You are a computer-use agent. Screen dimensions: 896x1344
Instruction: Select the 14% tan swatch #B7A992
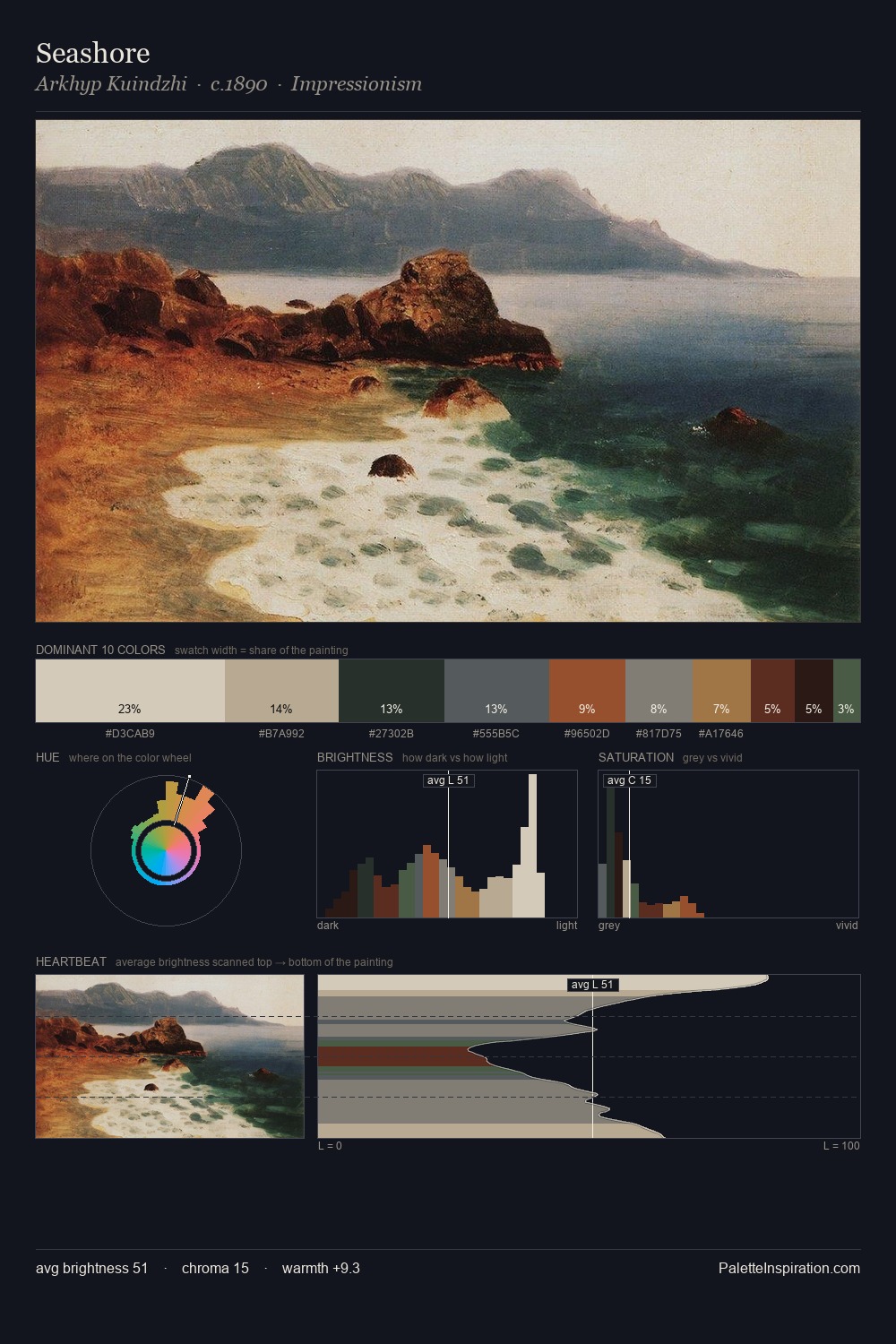(281, 691)
